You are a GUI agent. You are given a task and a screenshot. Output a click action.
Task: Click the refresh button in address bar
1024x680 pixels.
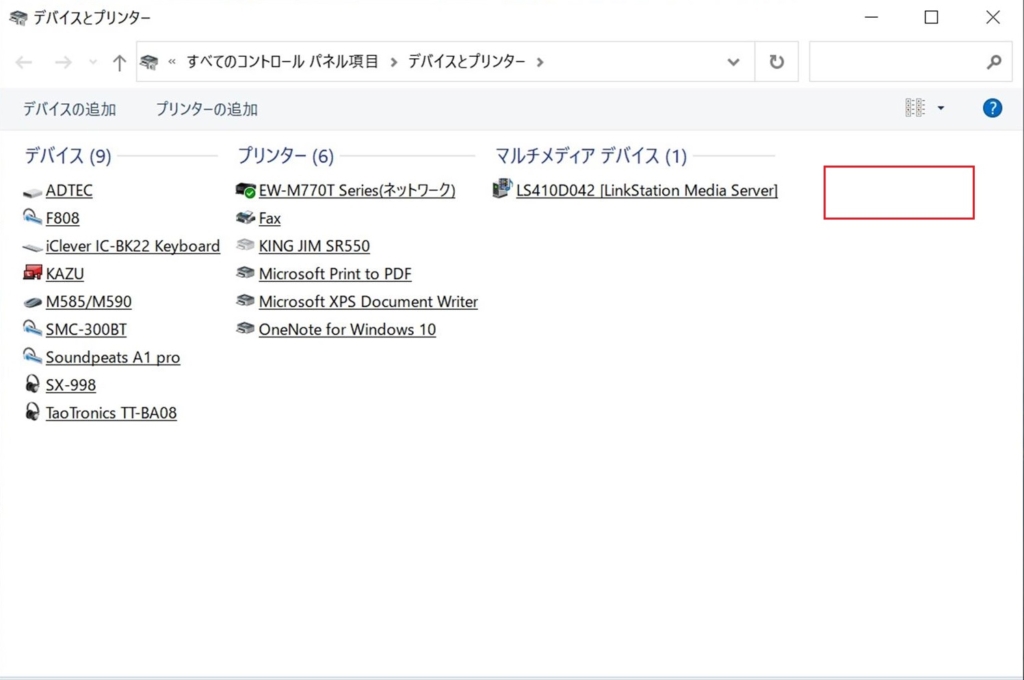point(776,62)
